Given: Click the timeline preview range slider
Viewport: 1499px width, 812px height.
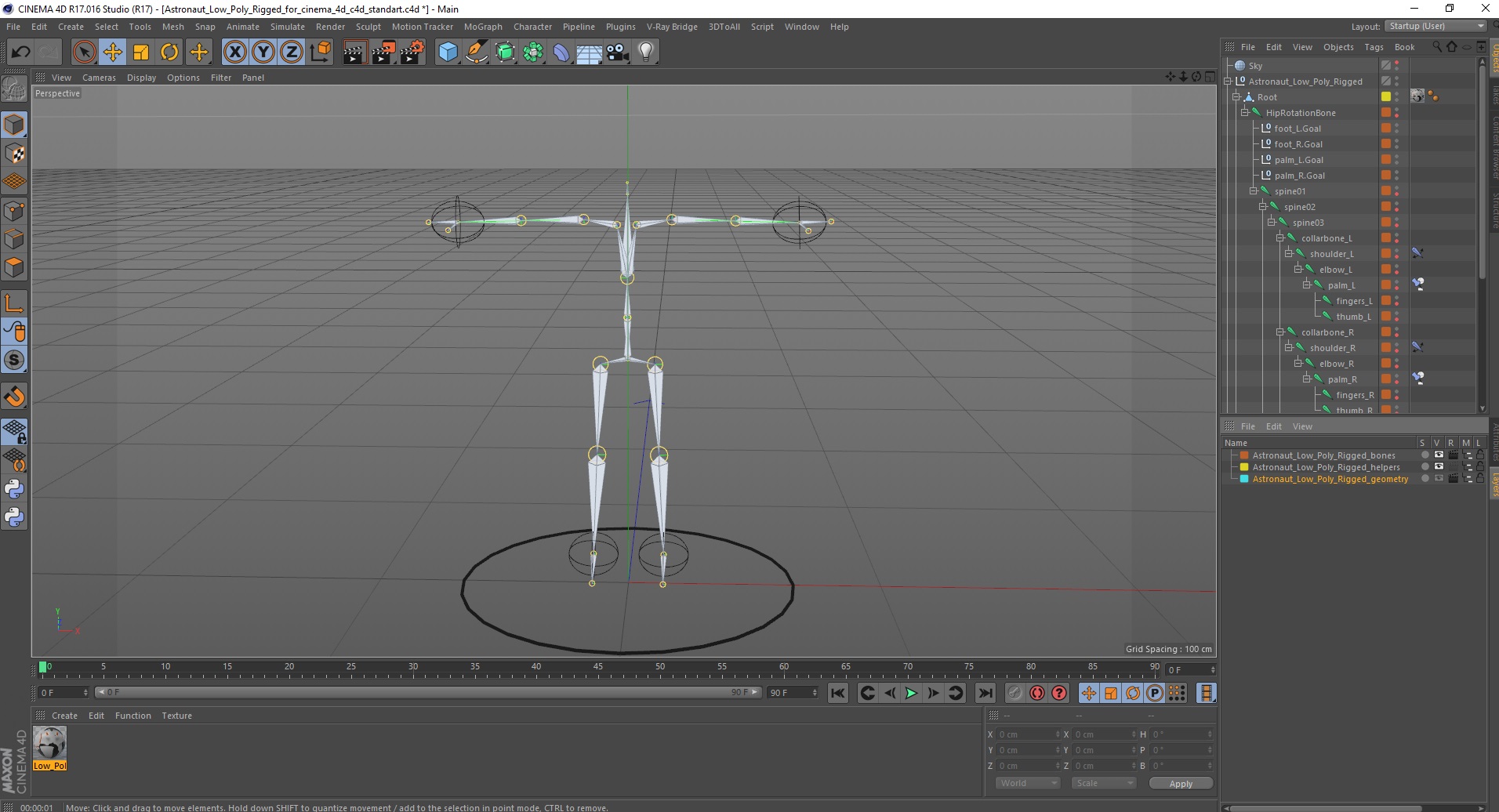Looking at the screenshot, I should tap(428, 692).
